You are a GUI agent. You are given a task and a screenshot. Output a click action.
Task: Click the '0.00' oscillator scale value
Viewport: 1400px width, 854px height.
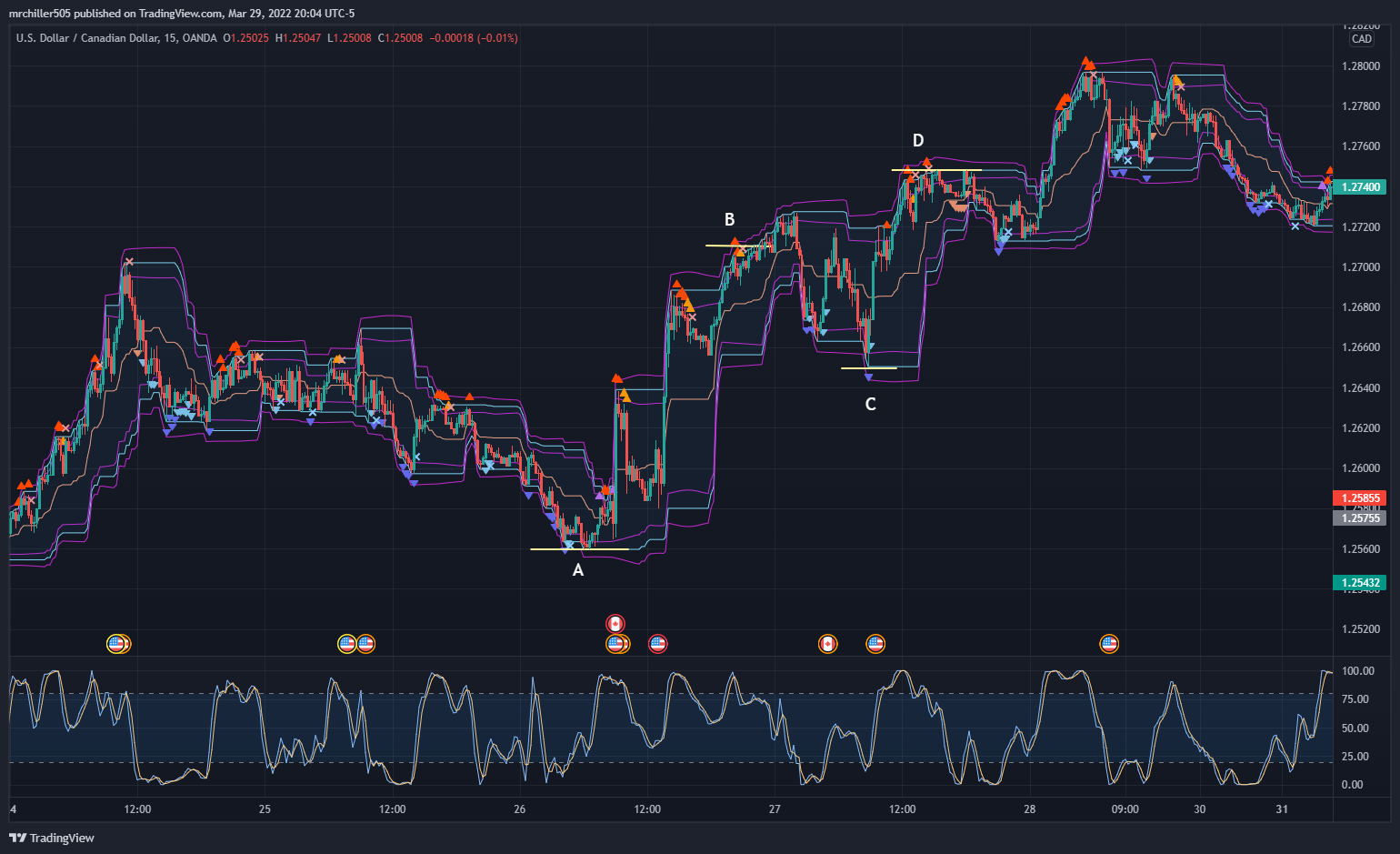(1353, 785)
